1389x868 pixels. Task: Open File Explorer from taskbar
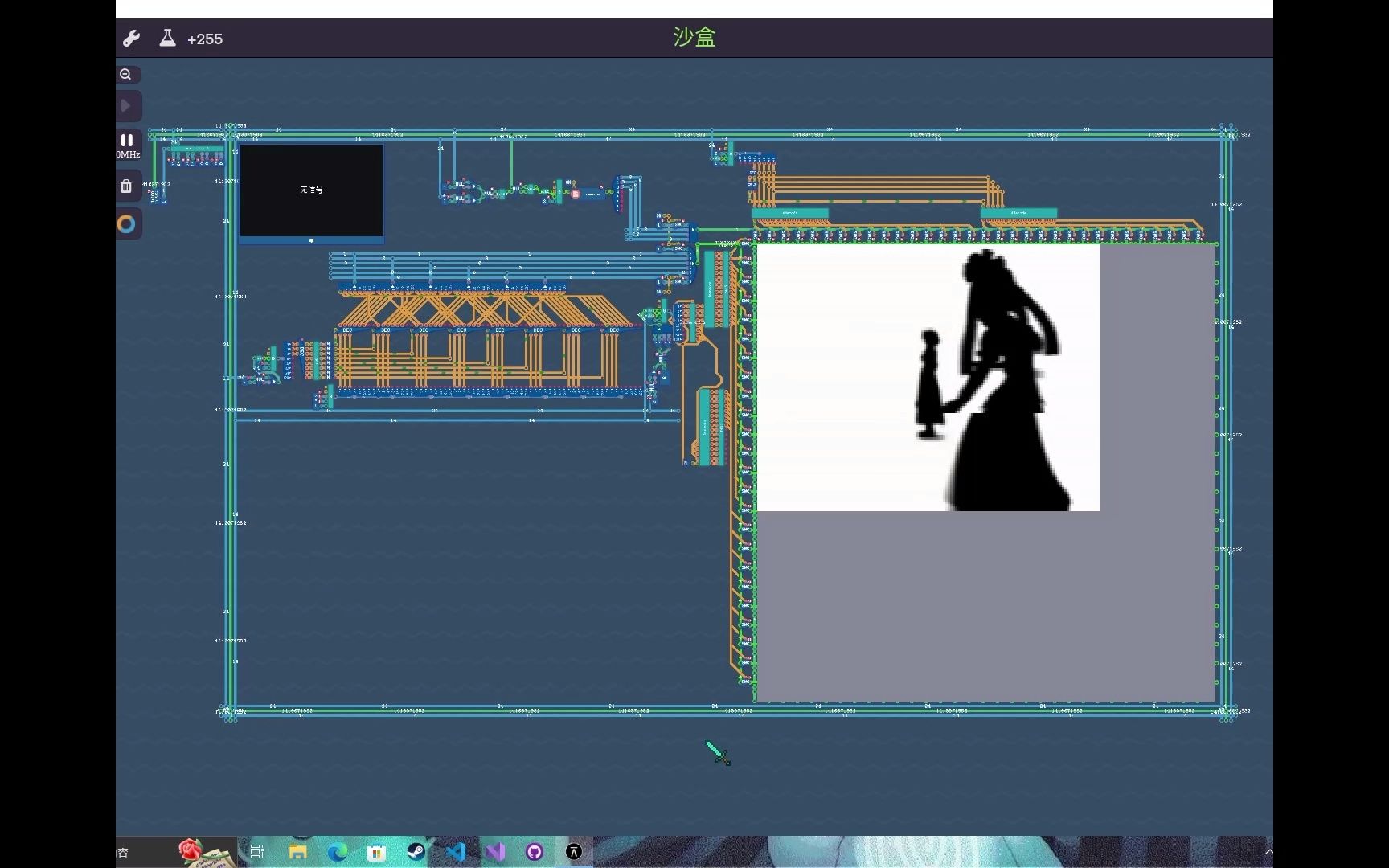pyautogui.click(x=298, y=852)
